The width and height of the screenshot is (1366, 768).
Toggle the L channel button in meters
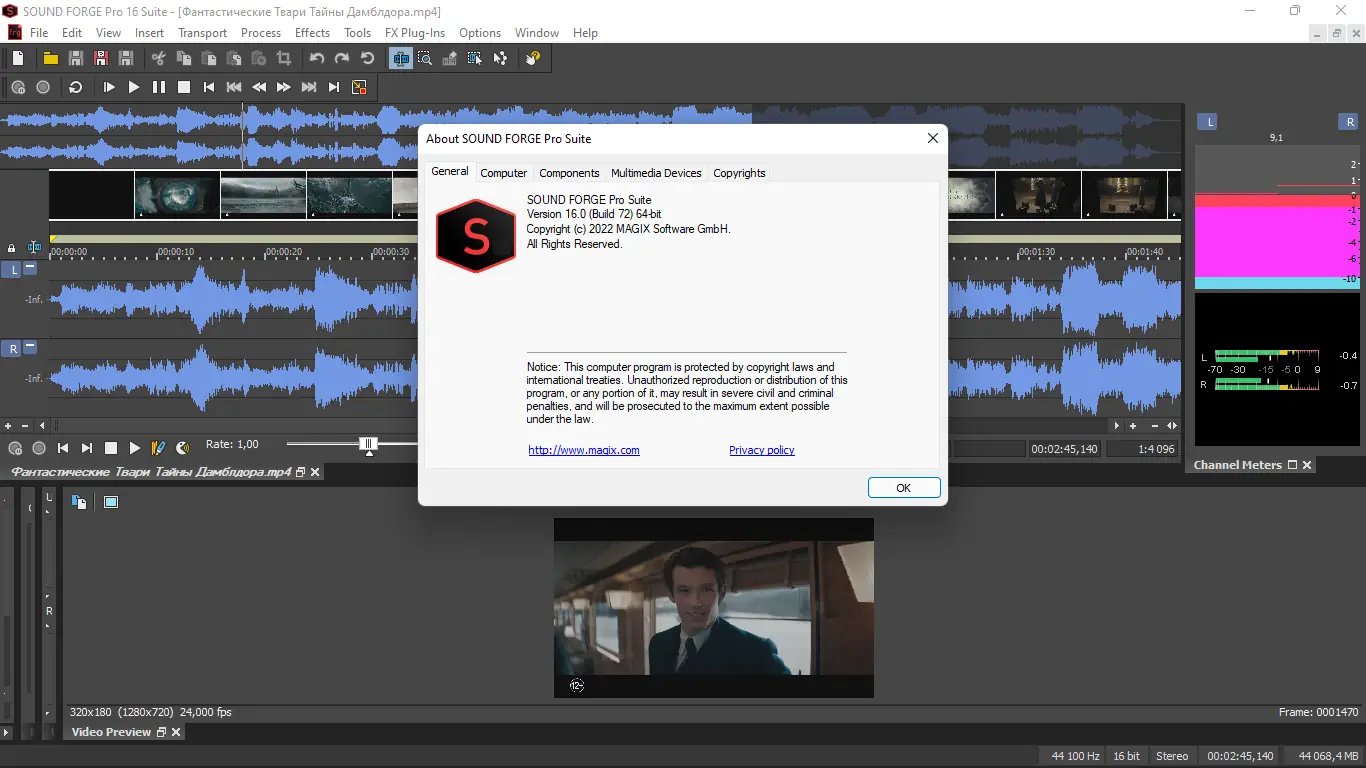[1209, 122]
